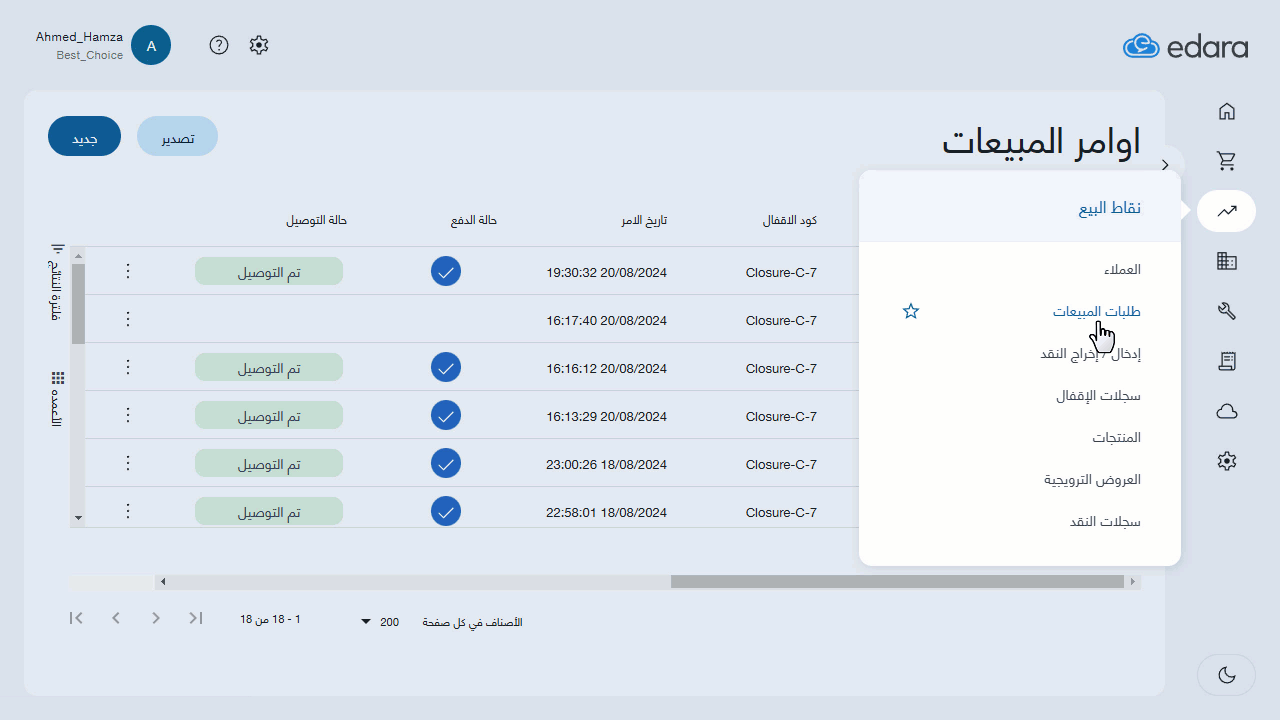
Task: Open the three-dot menu for the 23:00:26 order
Action: (127, 463)
